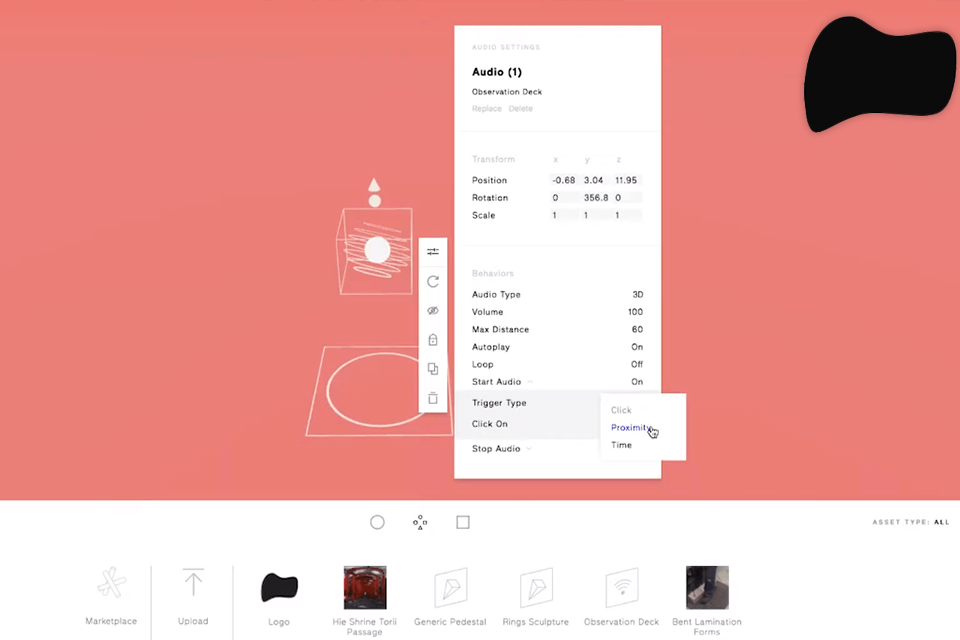The height and width of the screenshot is (640, 960).
Task: Select the circle shape icon
Action: click(377, 522)
